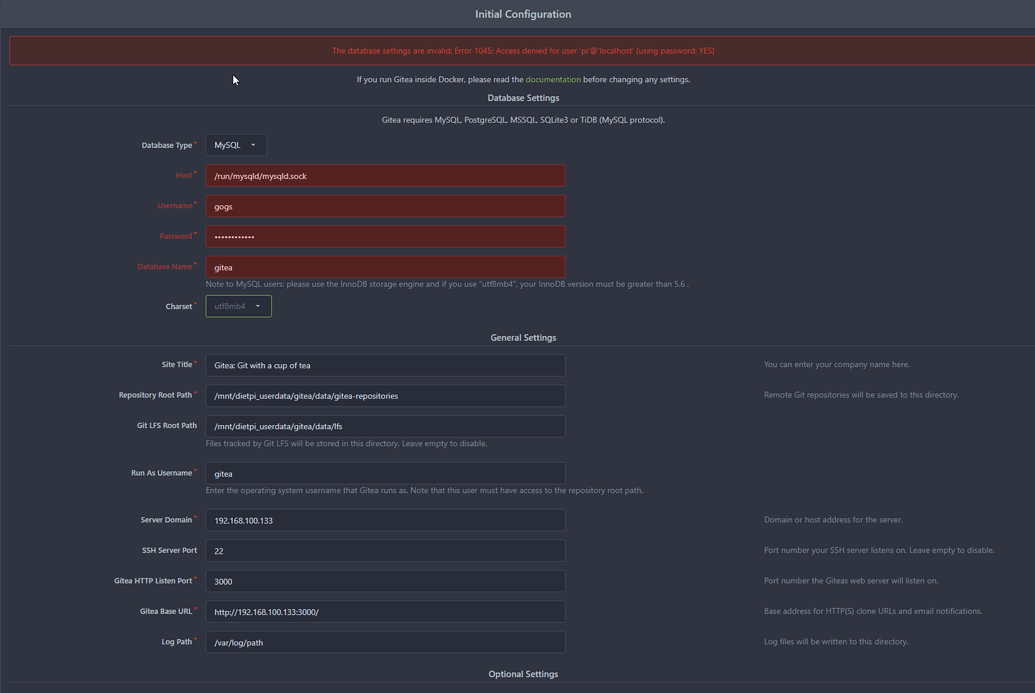The height and width of the screenshot is (693, 1035).
Task: Click the Optional Settings section heading
Action: pos(523,674)
